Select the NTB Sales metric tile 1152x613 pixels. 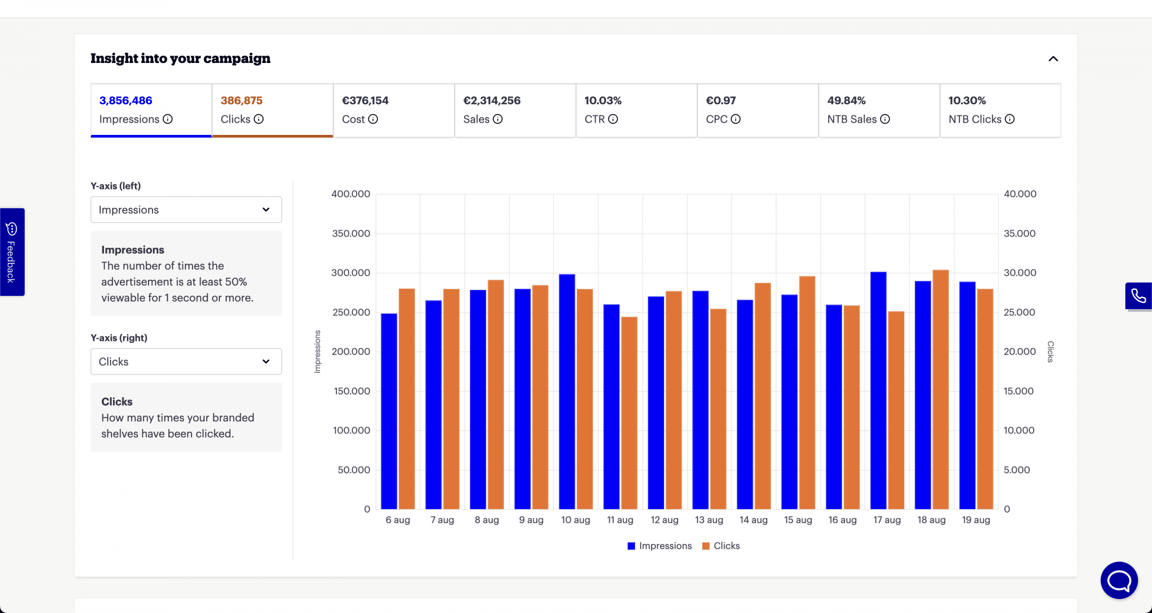[878, 110]
